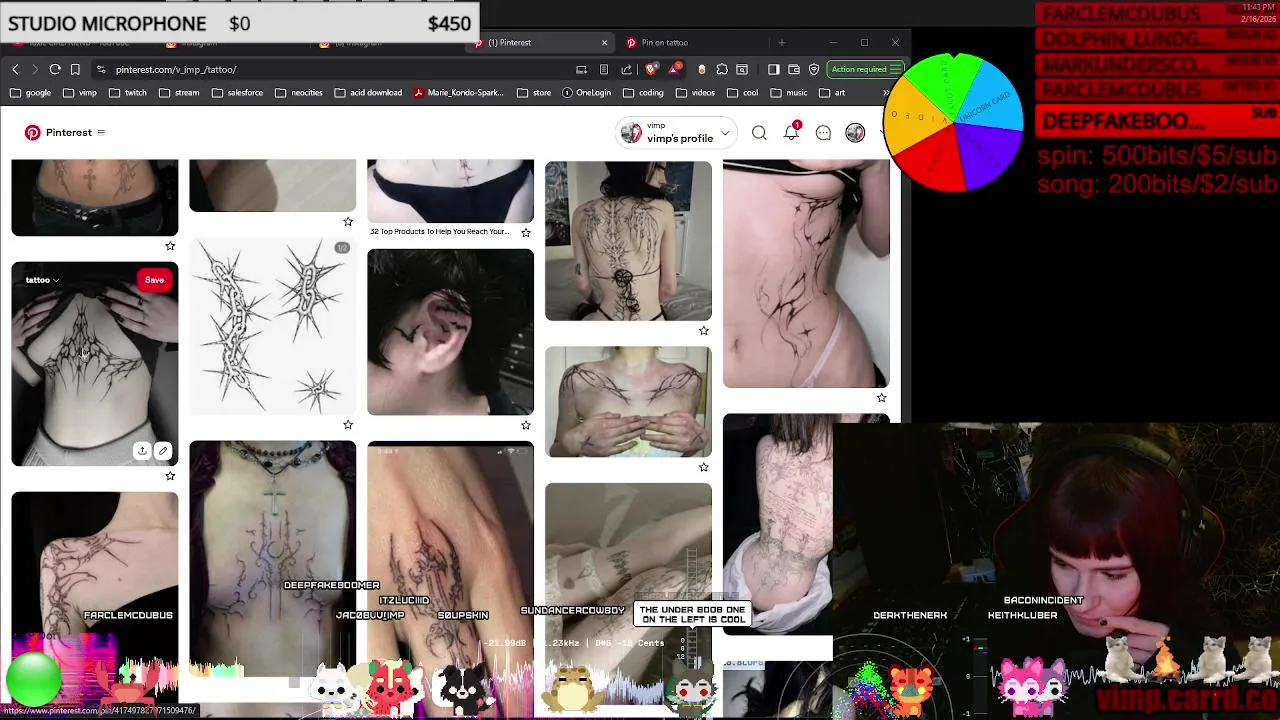The width and height of the screenshot is (1280, 720).
Task: Go back using browser back arrow
Action: click(15, 69)
